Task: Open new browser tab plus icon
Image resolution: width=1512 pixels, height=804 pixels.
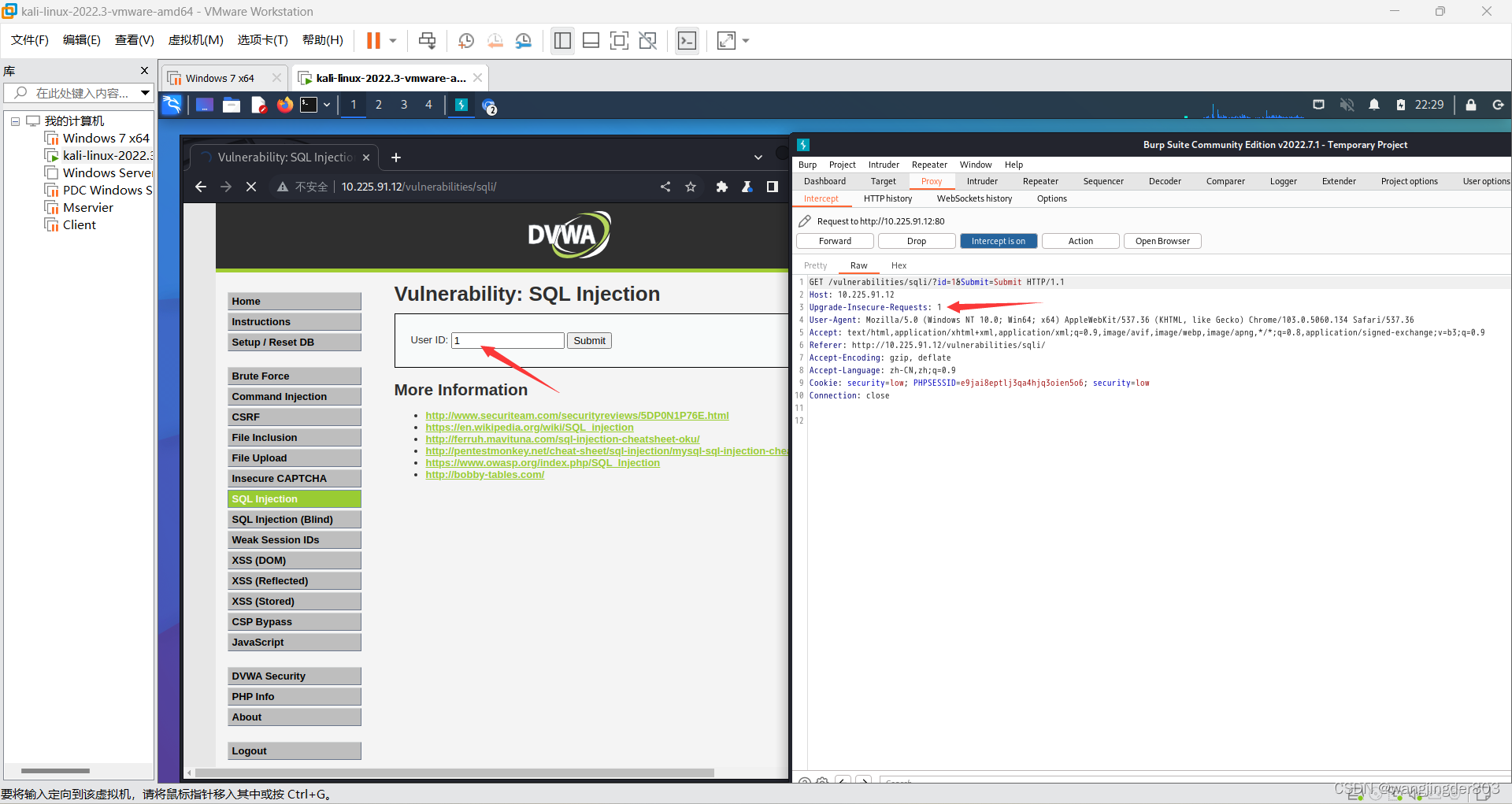Action: tap(396, 157)
